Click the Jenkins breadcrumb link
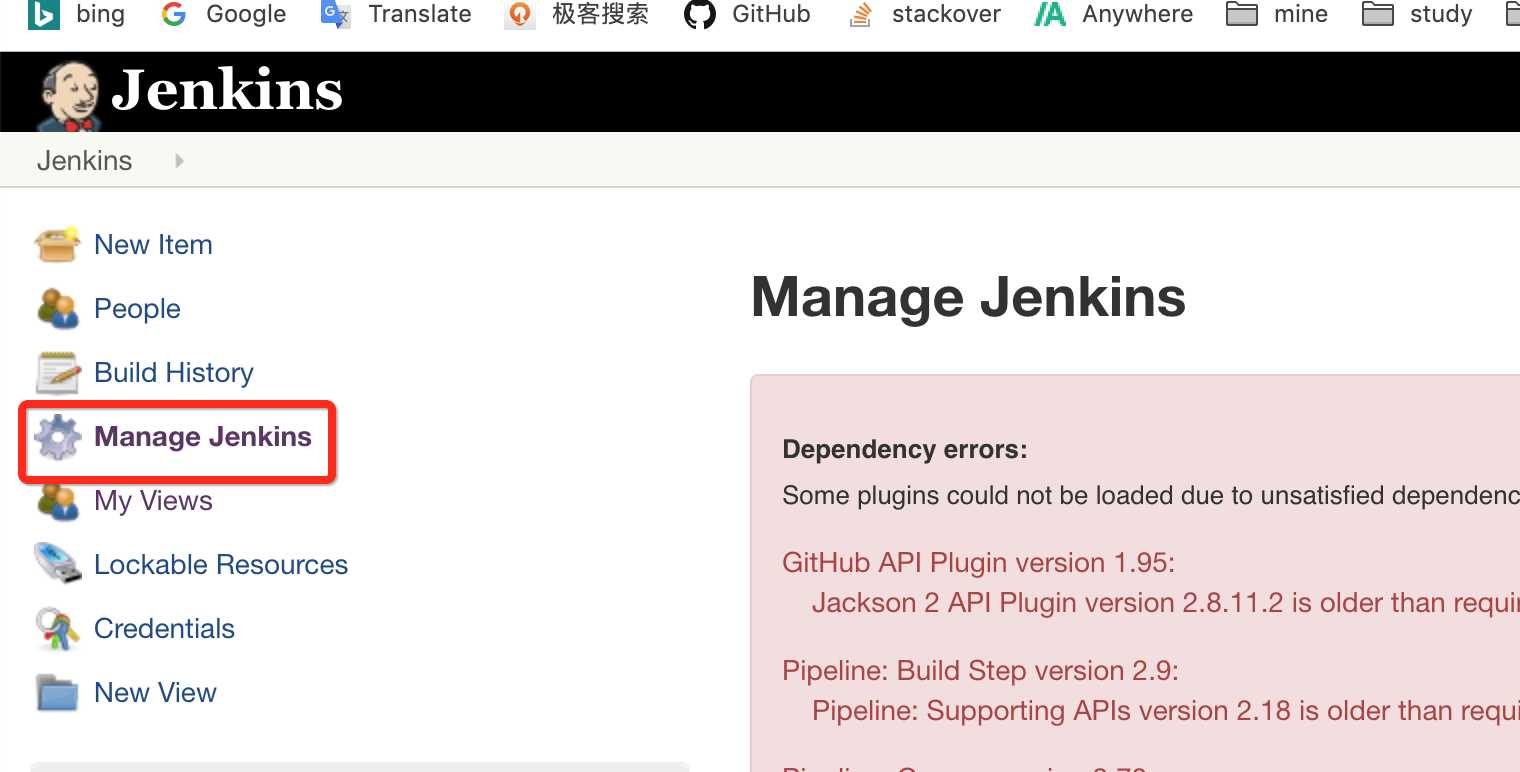 tap(84, 161)
